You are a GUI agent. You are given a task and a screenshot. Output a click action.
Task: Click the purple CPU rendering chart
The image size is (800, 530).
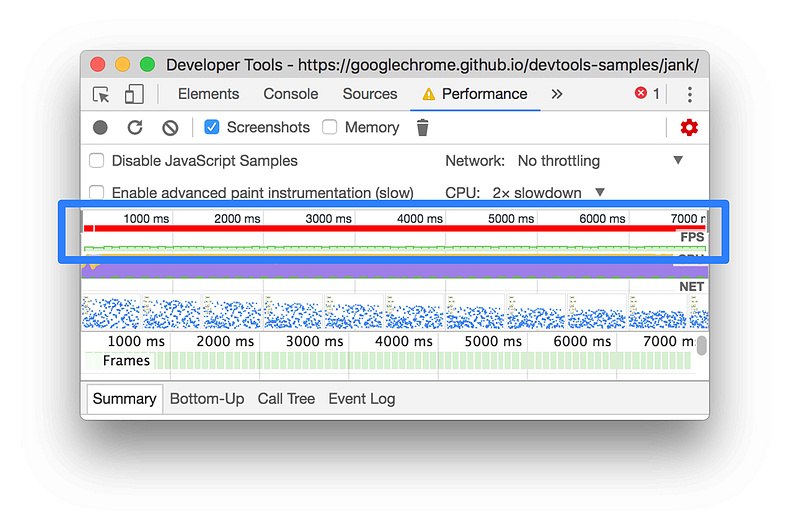394,269
